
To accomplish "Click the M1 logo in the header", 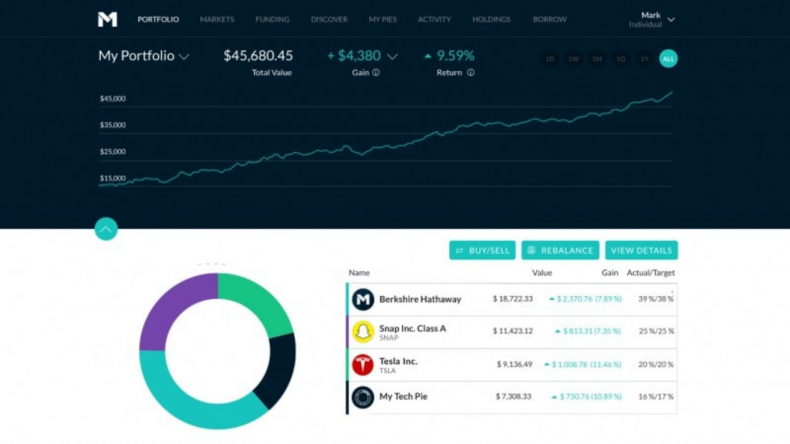I will pos(107,19).
